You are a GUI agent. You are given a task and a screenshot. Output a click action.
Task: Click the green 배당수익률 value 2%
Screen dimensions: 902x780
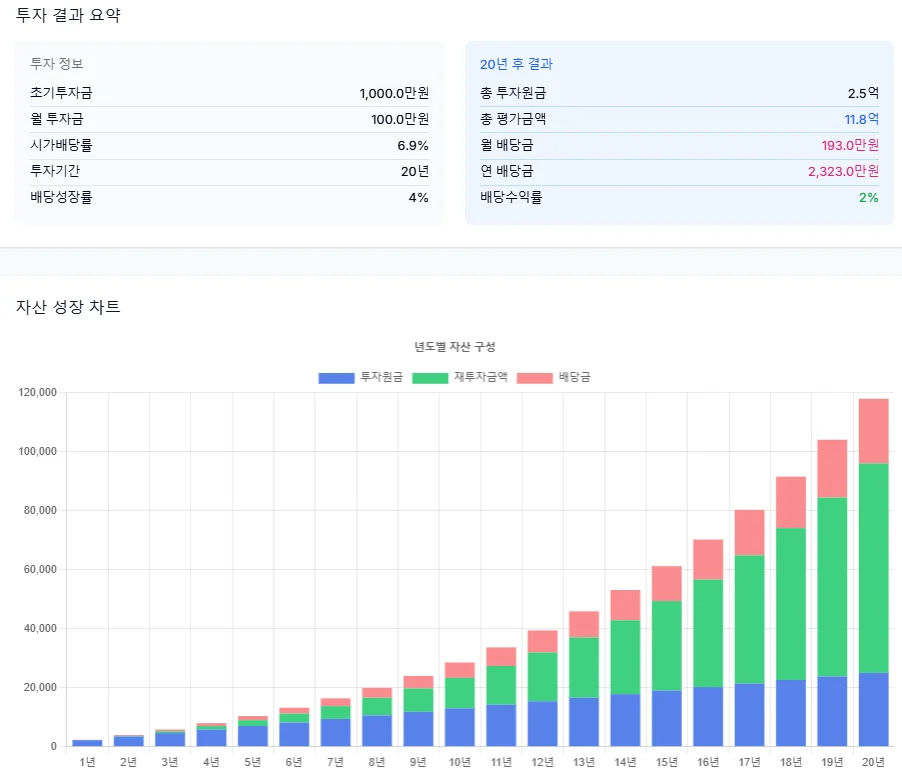click(x=868, y=197)
